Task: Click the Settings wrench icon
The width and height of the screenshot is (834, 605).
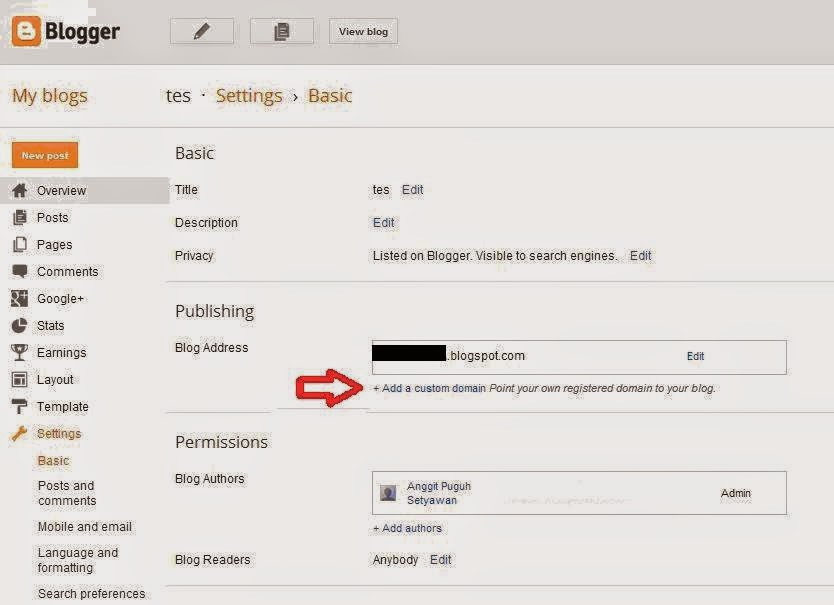Action: 20,434
